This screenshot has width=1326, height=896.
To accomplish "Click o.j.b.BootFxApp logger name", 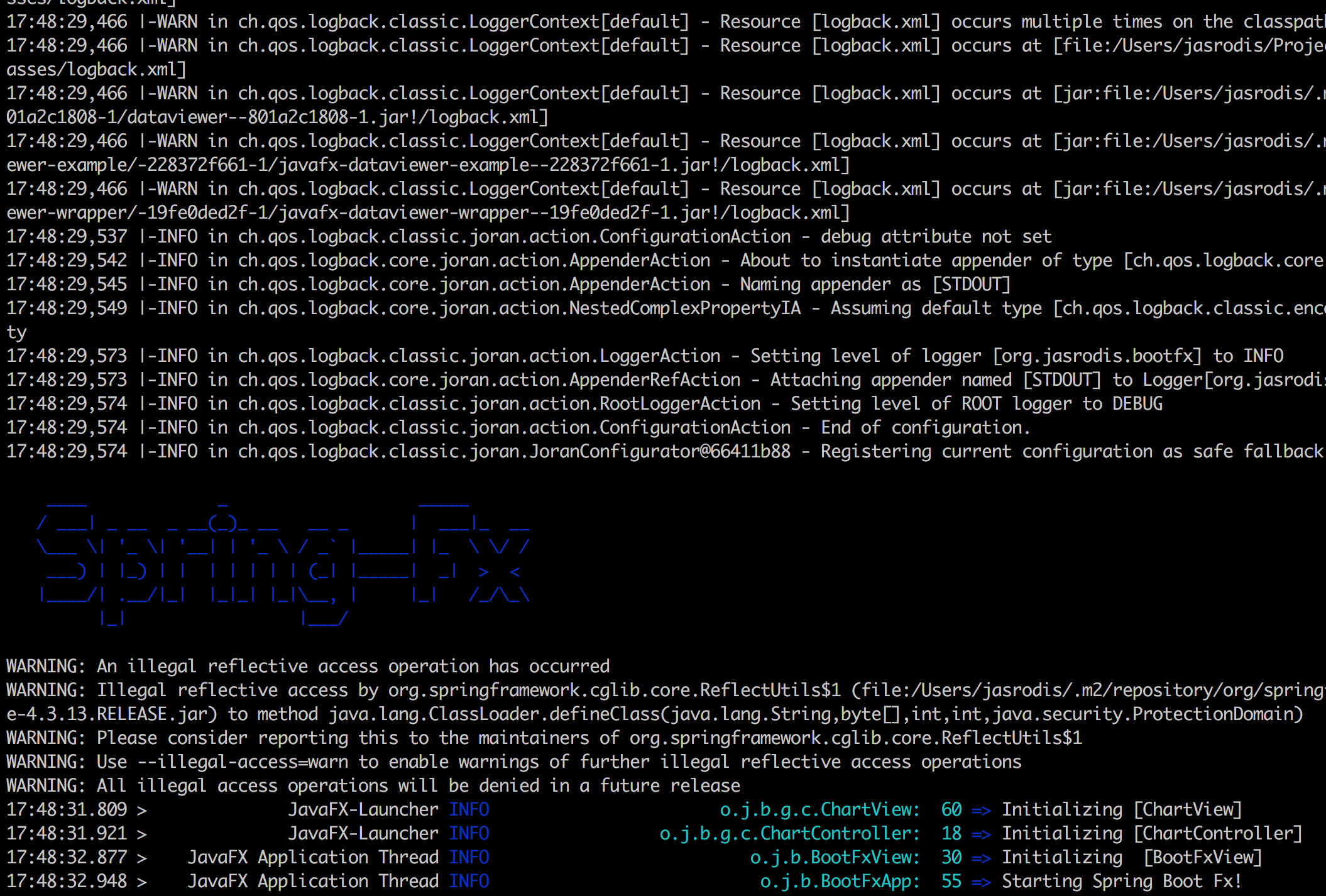I will (x=840, y=881).
